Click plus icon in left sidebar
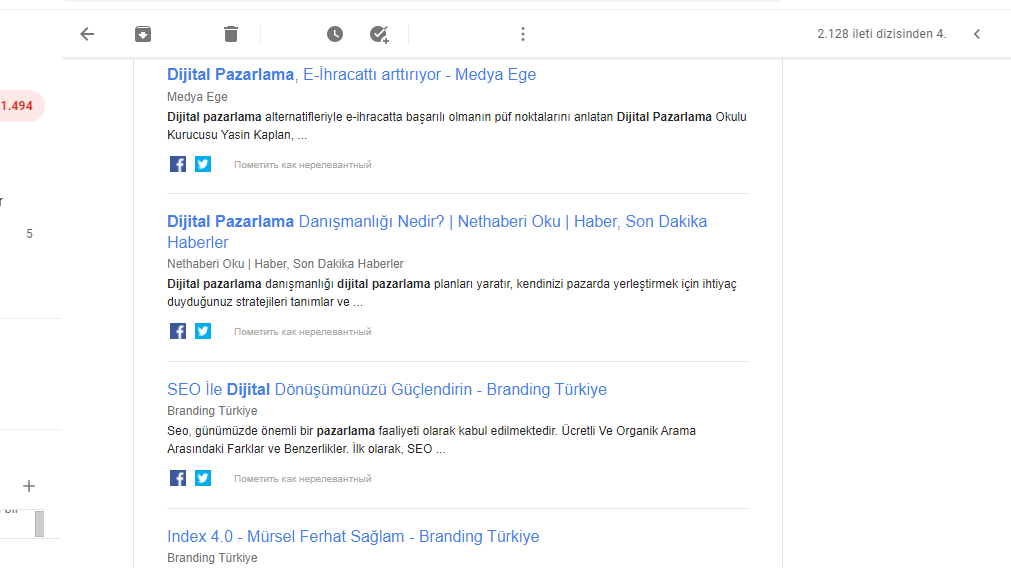Screen dimensions: 1011x568 (29, 486)
